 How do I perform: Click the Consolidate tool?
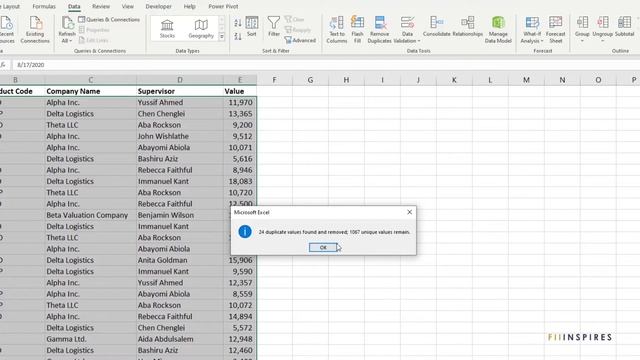[437, 27]
